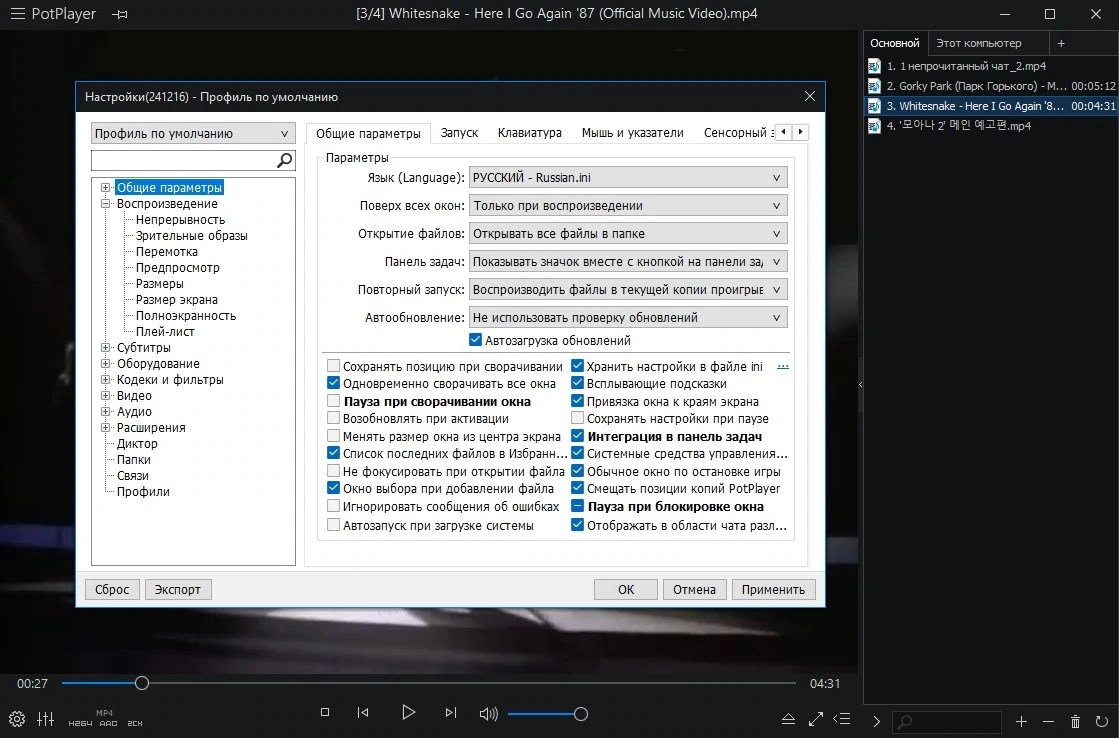Click the seek bar playback position handle
Screen dimensions: 1119x738
(x=141, y=683)
